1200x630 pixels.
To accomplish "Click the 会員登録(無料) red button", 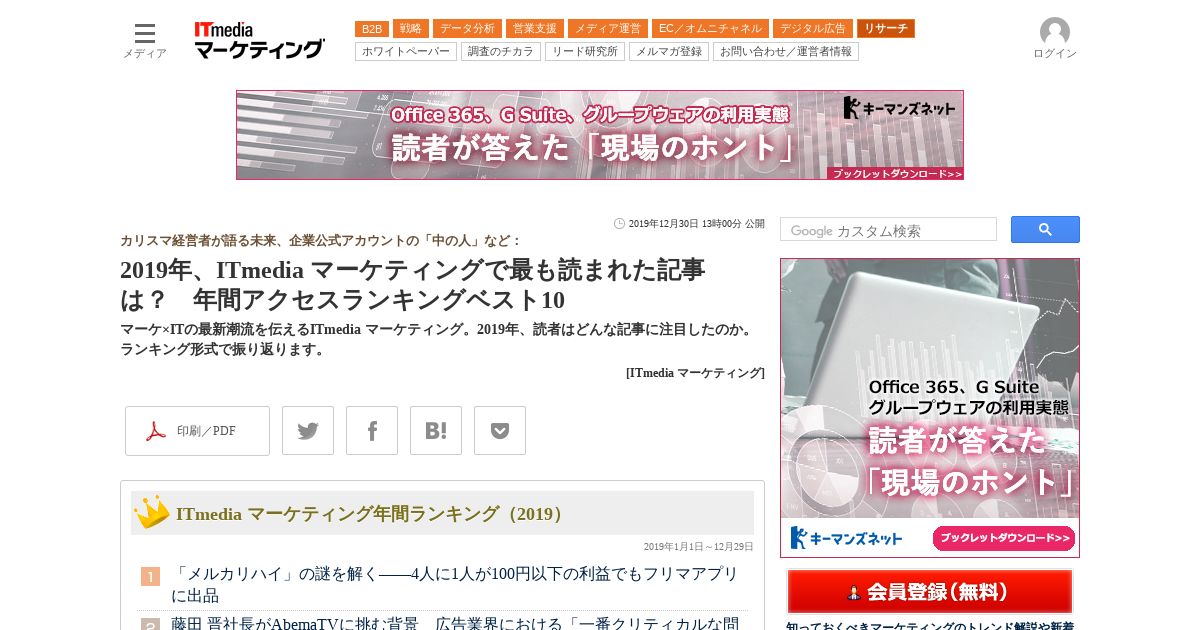I will [x=930, y=592].
